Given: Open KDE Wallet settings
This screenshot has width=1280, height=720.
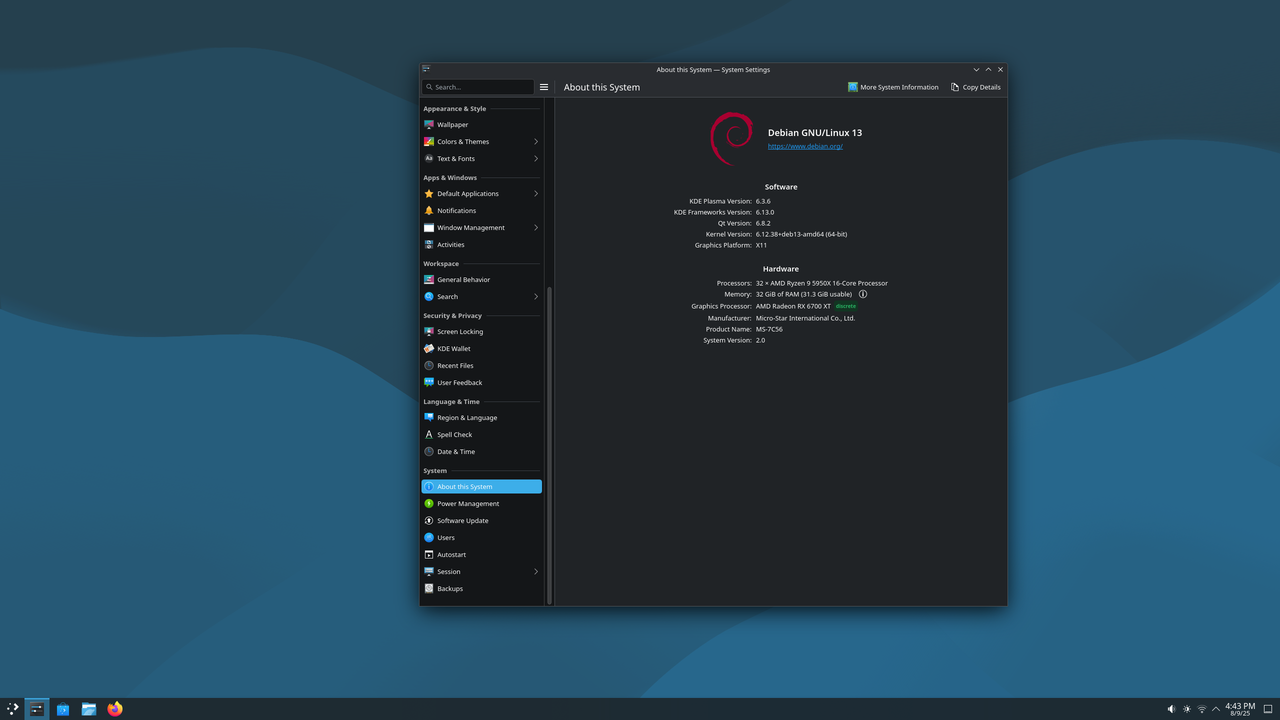Looking at the screenshot, I should pos(481,349).
